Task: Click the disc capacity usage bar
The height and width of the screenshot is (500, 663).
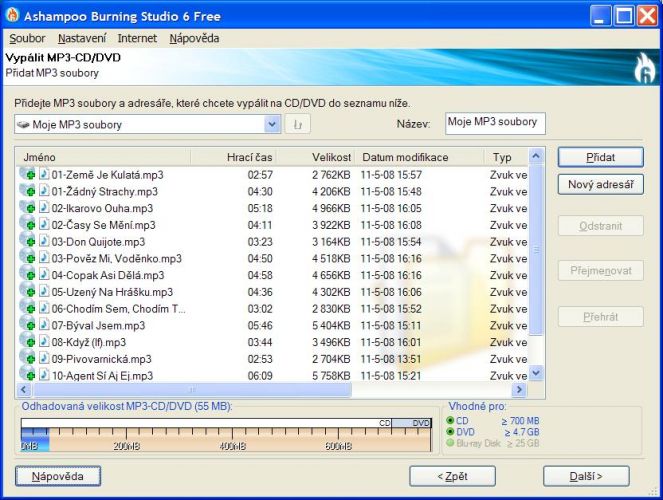Action: coord(226,435)
